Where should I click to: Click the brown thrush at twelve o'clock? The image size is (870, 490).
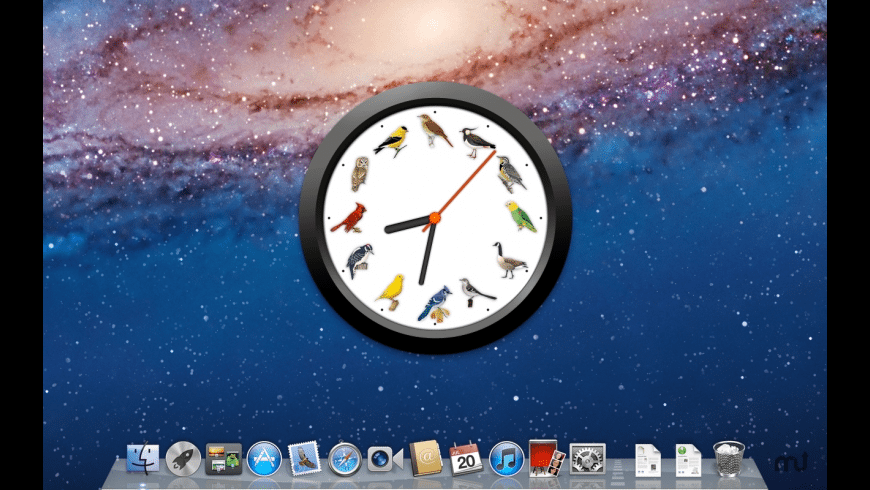435,130
